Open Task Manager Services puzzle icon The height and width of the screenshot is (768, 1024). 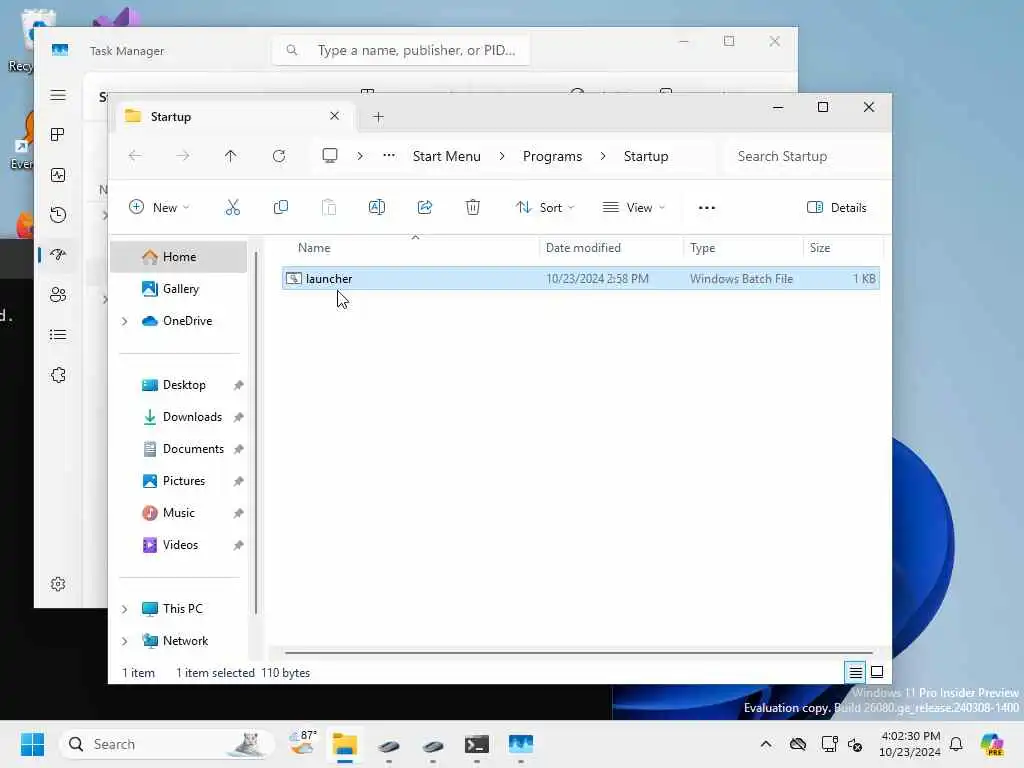(58, 375)
